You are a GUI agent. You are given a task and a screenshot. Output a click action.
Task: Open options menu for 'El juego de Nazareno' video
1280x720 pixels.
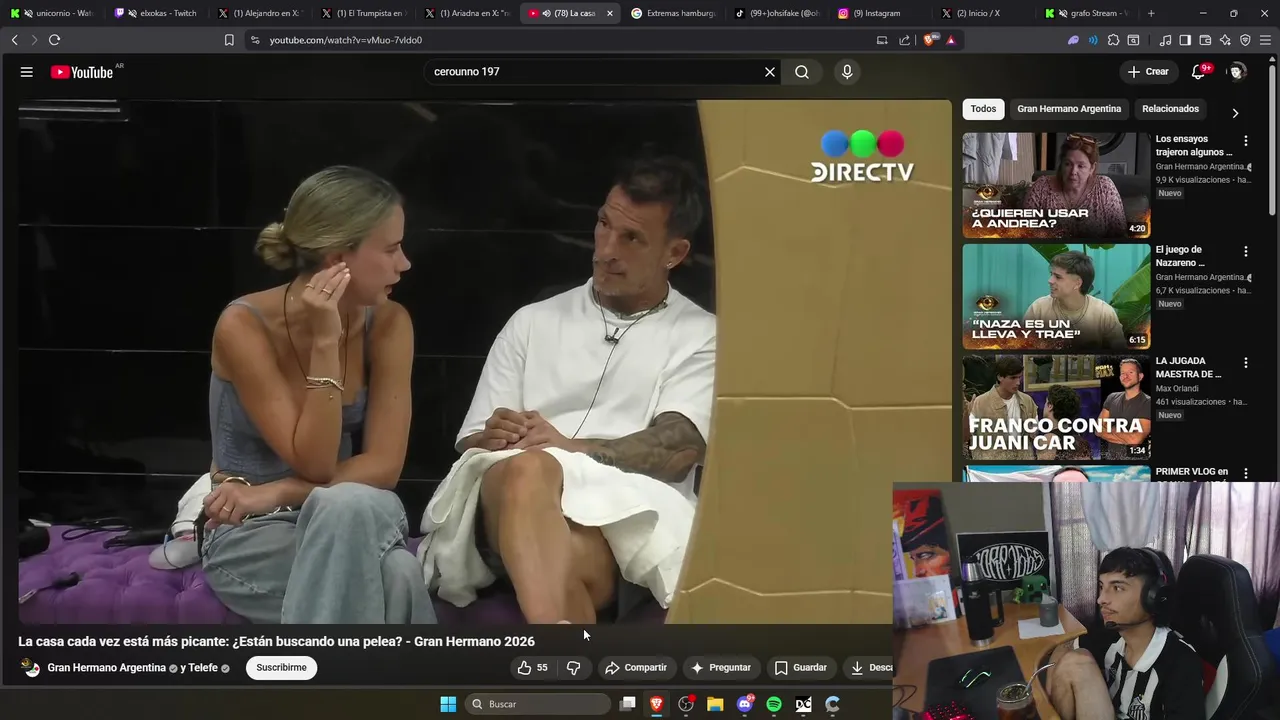[1245, 252]
